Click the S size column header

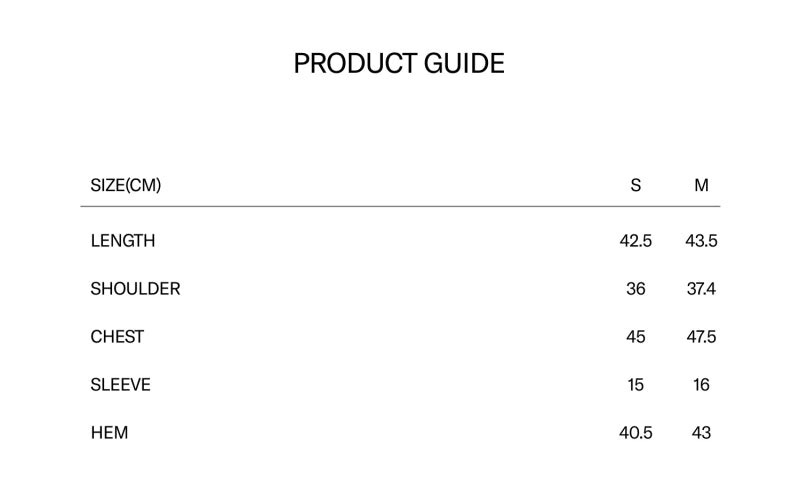(x=635, y=185)
